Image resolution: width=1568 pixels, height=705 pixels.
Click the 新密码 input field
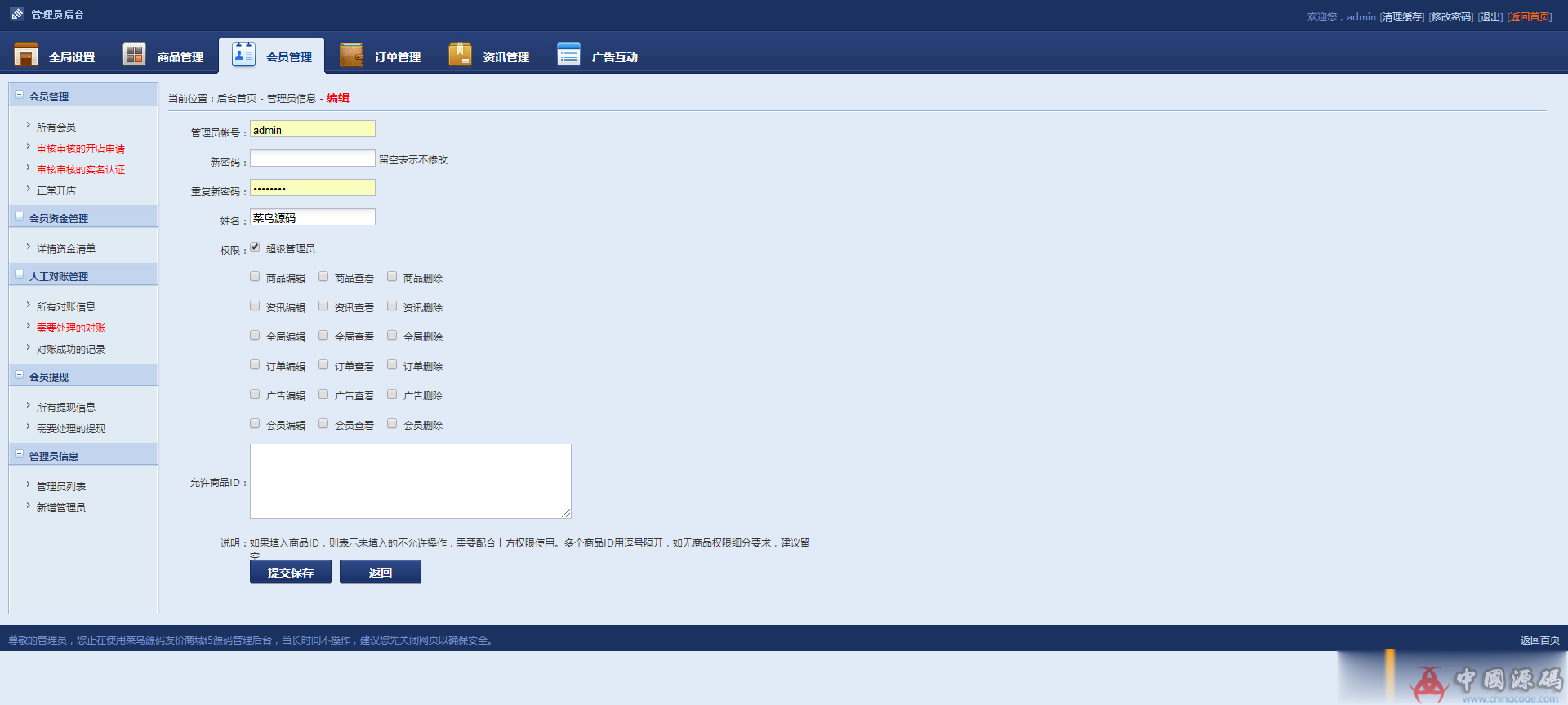coord(312,158)
